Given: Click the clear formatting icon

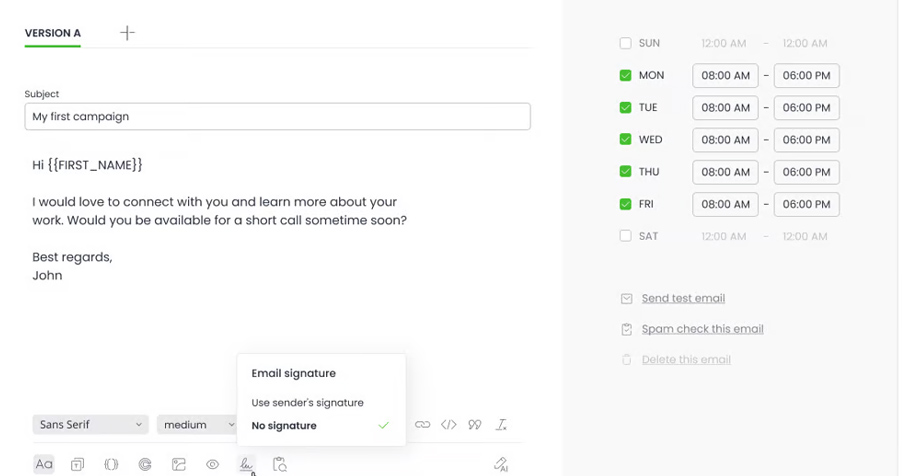Looking at the screenshot, I should [x=502, y=425].
